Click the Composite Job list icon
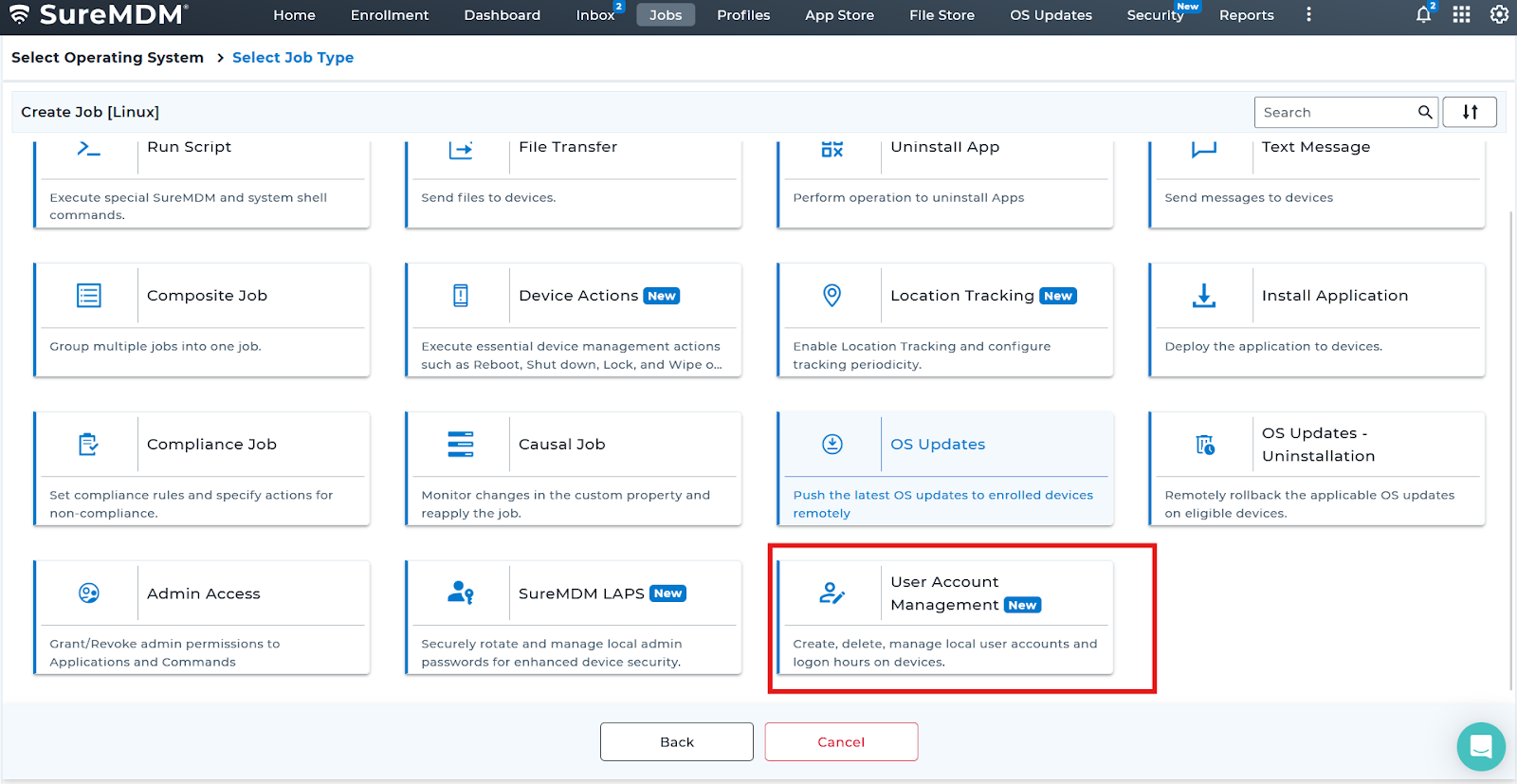This screenshot has width=1517, height=784. tap(88, 296)
